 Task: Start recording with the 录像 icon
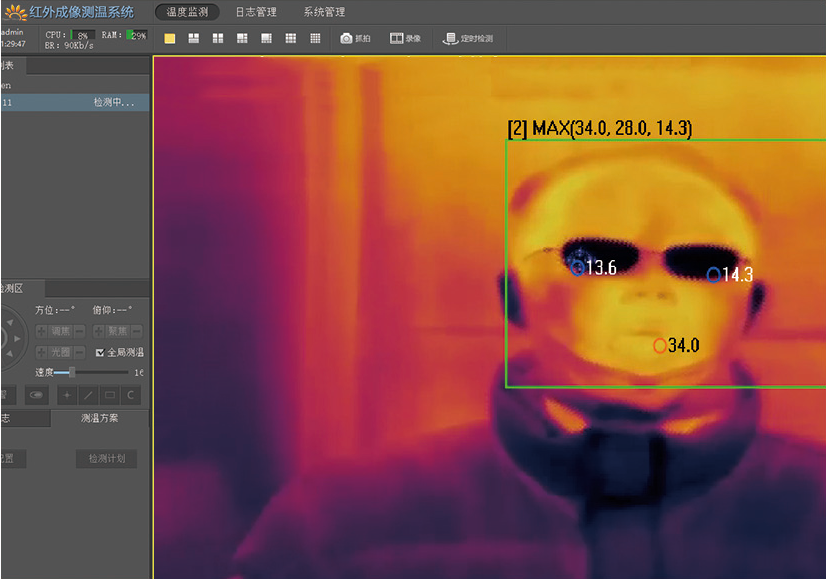(405, 39)
